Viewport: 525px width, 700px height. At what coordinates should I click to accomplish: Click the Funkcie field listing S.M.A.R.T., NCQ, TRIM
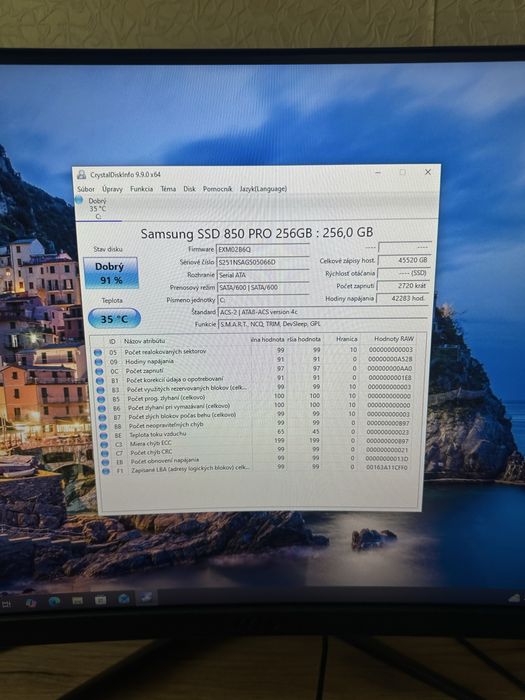[323, 324]
